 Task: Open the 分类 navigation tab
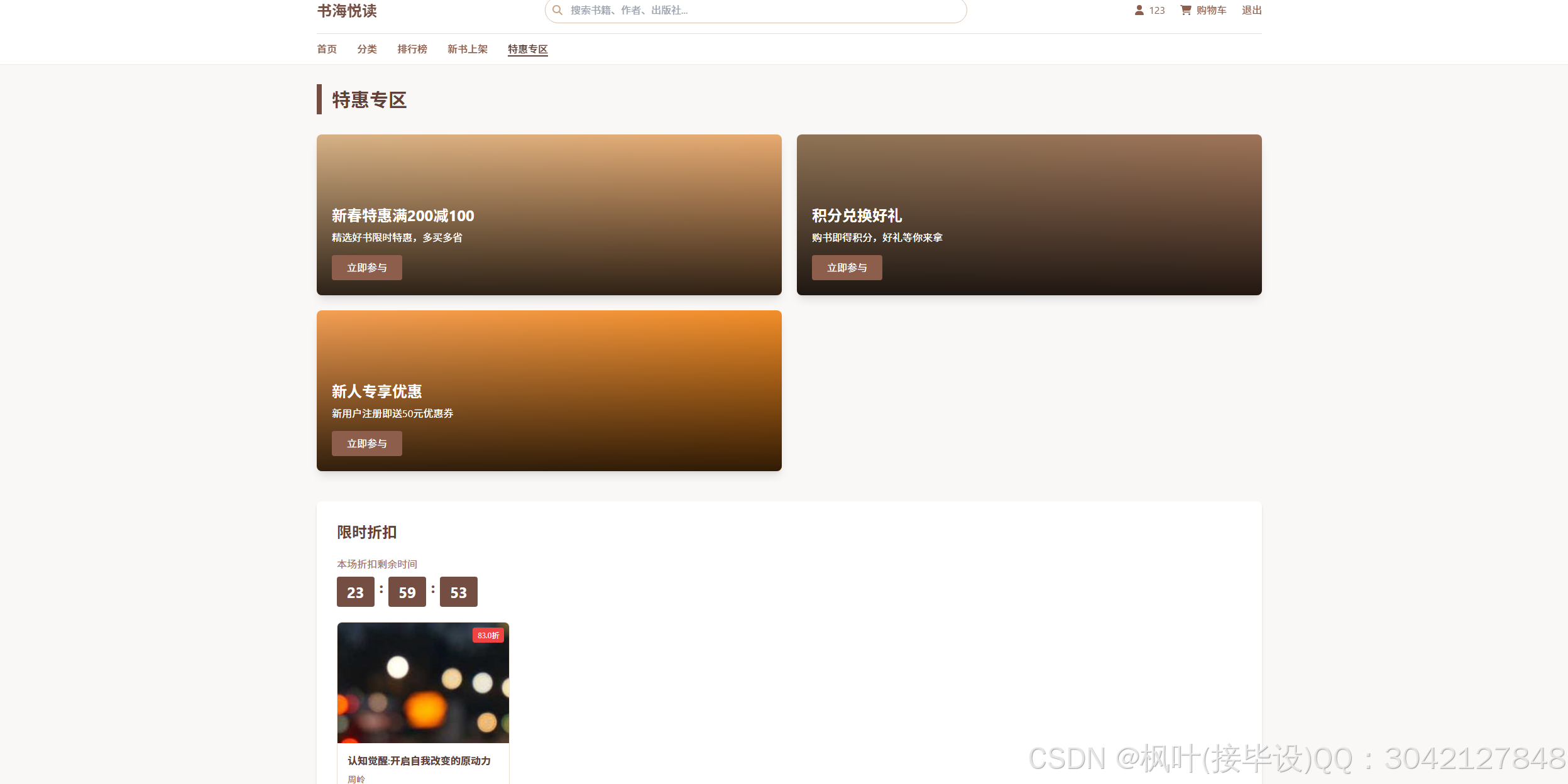pos(367,49)
